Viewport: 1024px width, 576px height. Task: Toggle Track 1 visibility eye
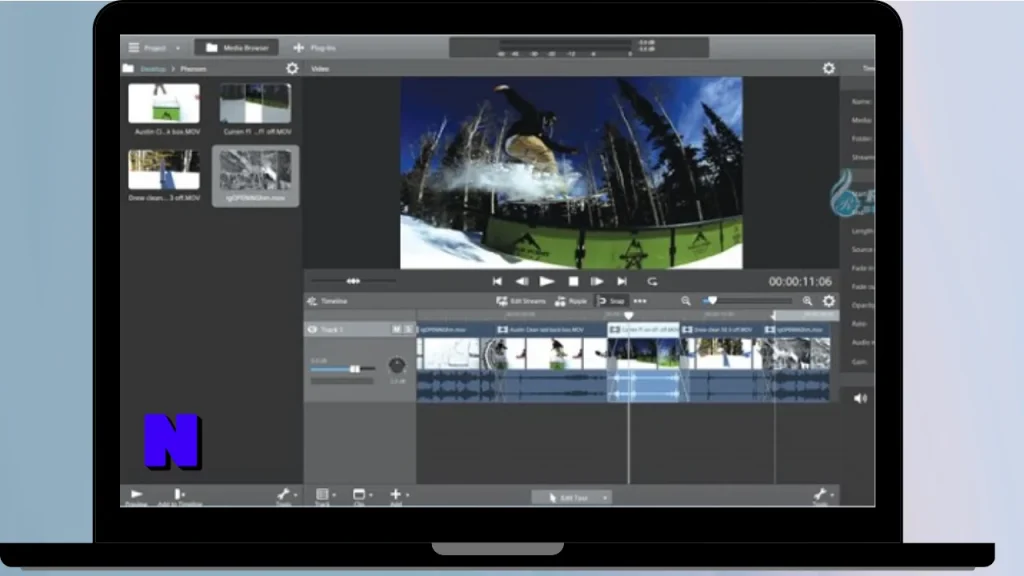coord(312,330)
